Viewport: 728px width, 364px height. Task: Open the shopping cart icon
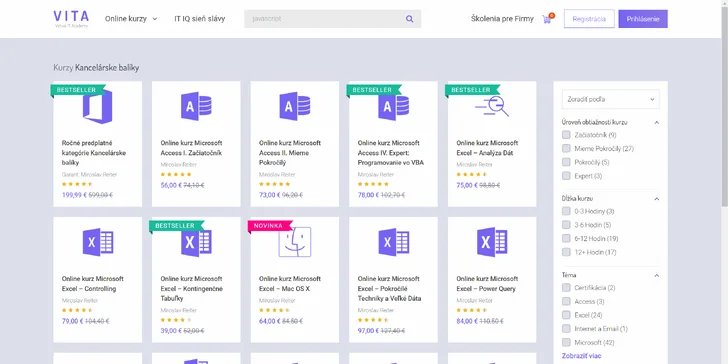point(547,19)
